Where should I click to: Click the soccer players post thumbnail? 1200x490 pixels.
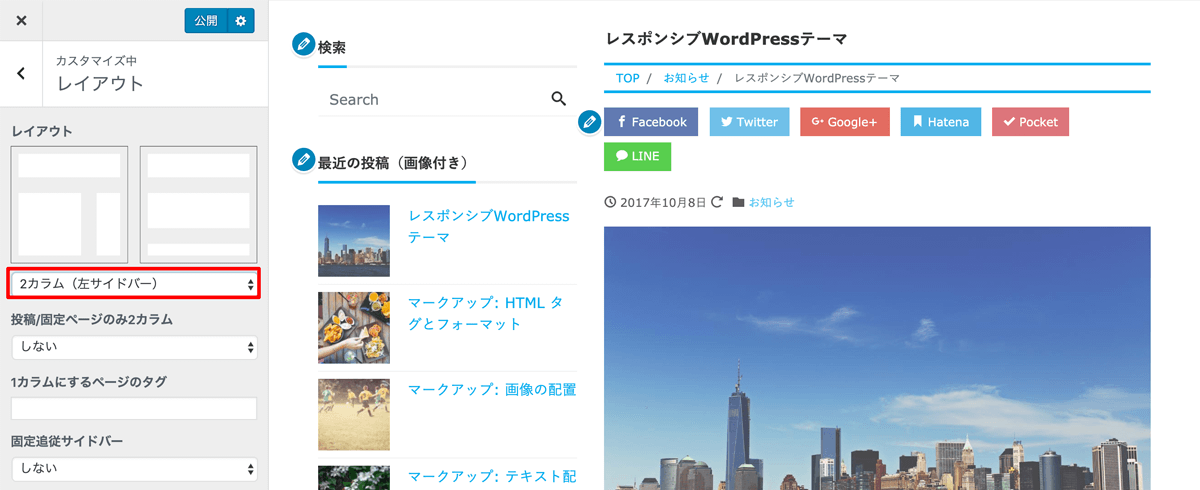354,414
